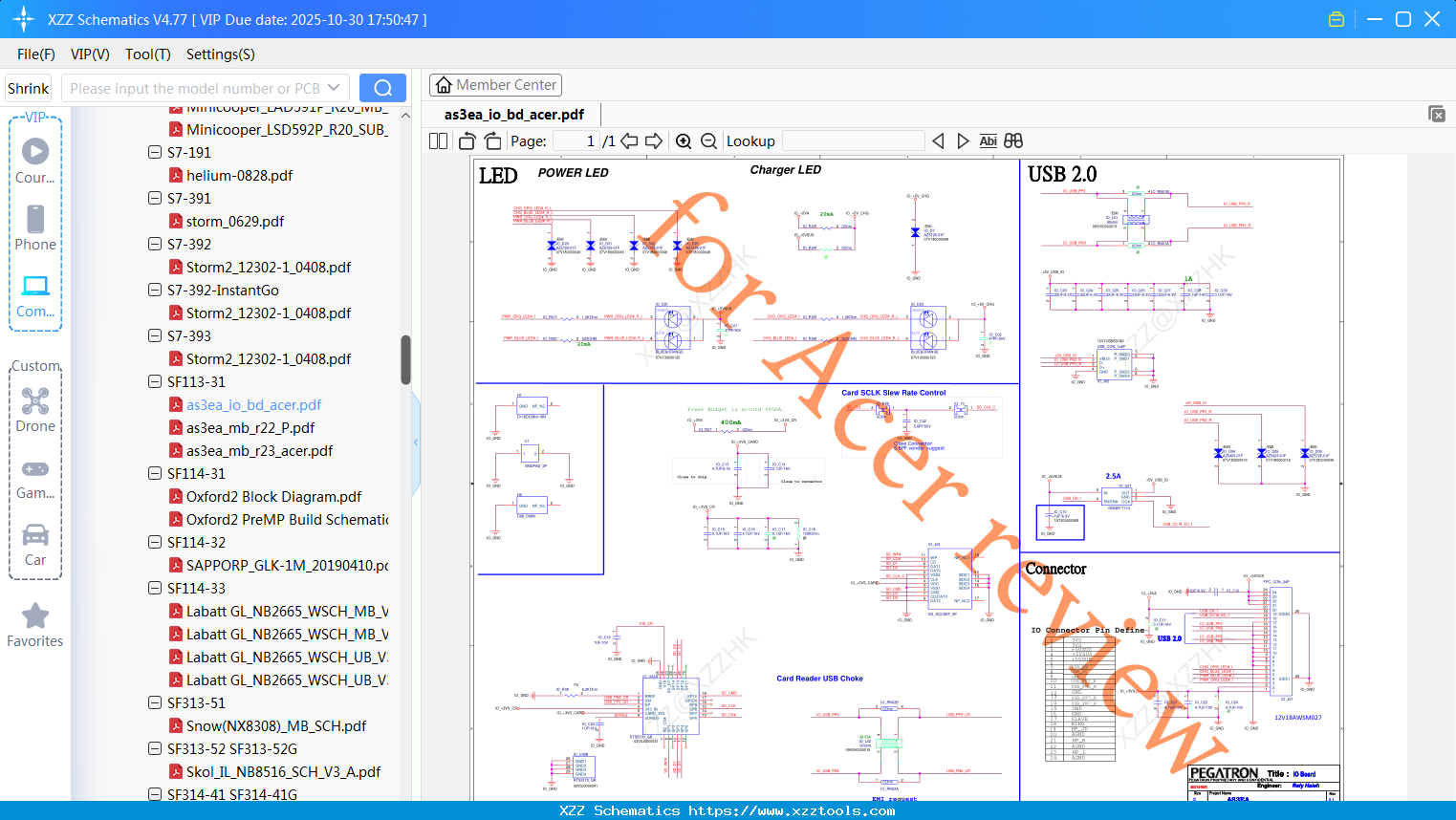Viewport: 1456px width, 820px height.
Task: Go to previous page arrow
Action: tap(629, 140)
